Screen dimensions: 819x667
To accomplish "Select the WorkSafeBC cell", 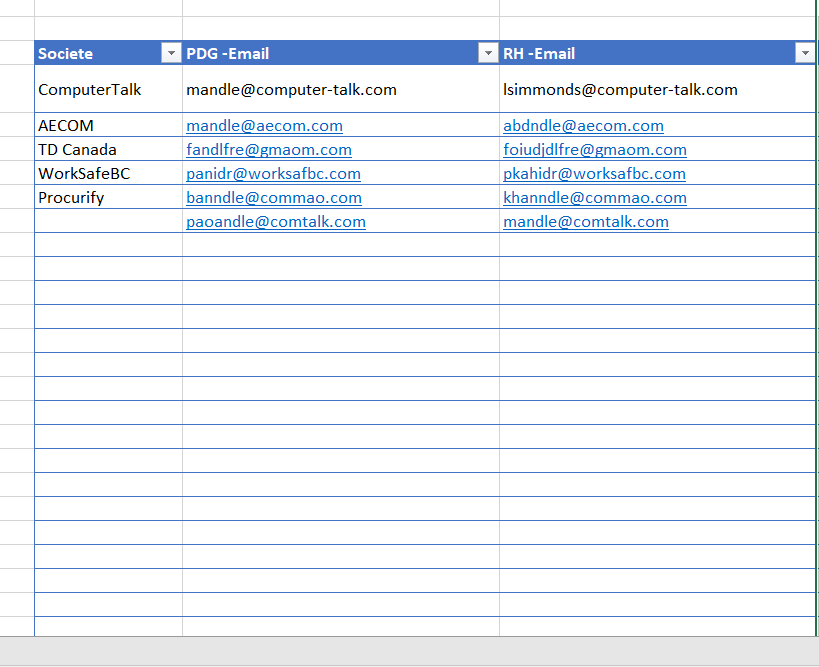I will click(x=84, y=174).
